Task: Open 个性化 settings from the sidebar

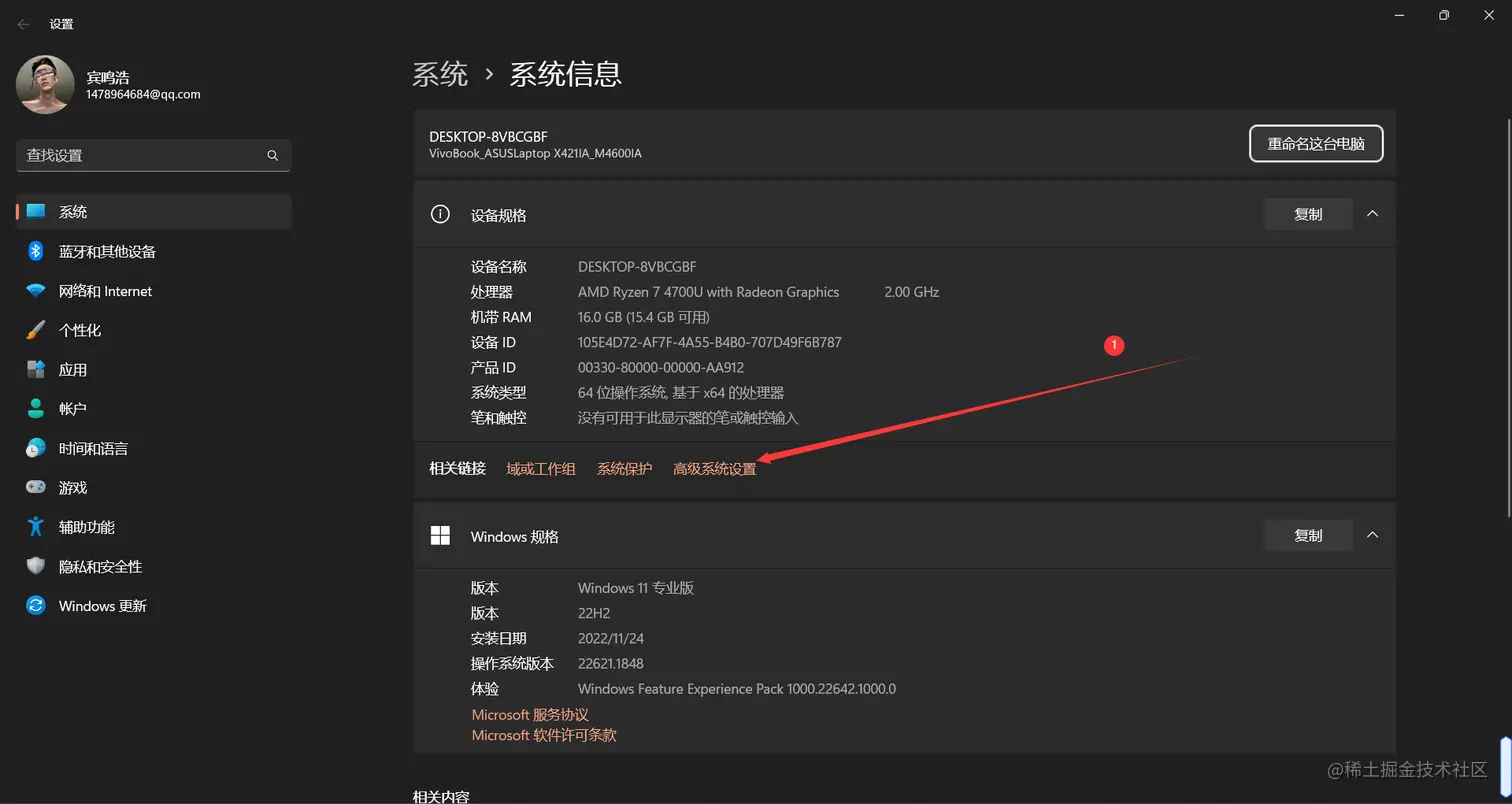Action: point(154,330)
